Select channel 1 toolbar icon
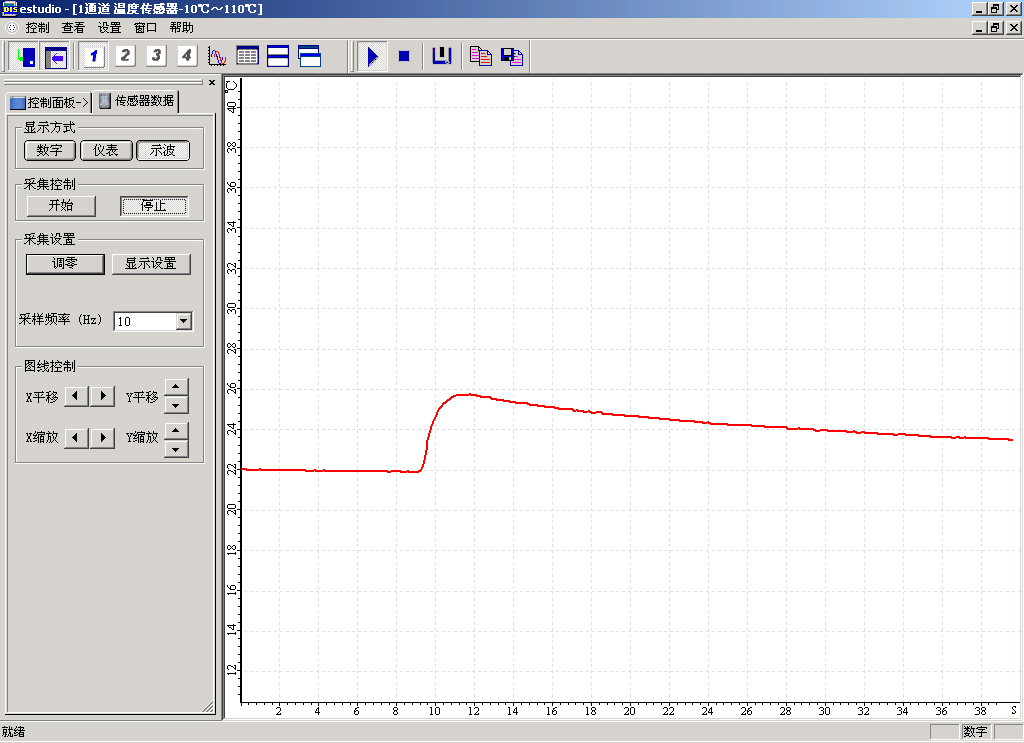The image size is (1024, 743). tap(94, 56)
